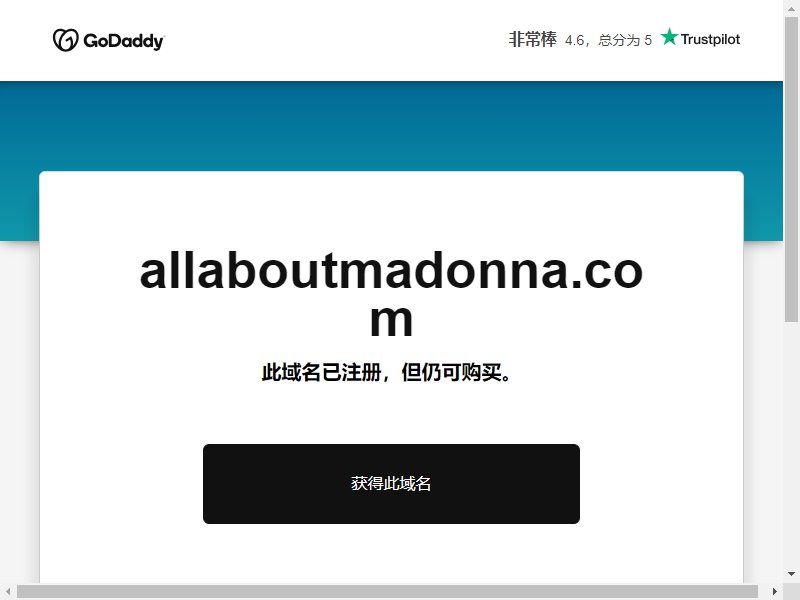800x600 pixels.
Task: Click the green Trustpilot star icon
Action: tap(669, 37)
